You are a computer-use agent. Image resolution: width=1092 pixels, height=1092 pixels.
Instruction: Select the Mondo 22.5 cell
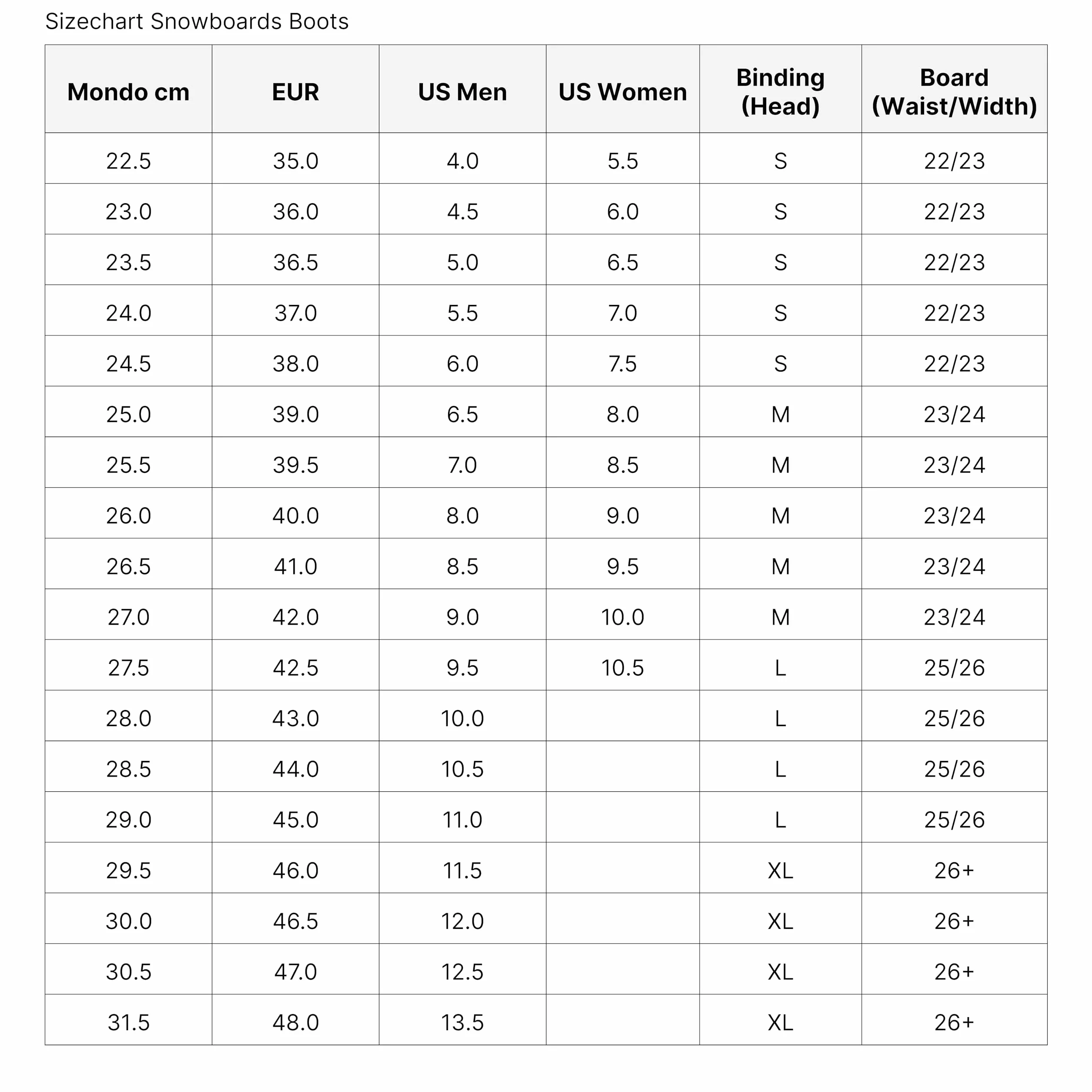128,161
